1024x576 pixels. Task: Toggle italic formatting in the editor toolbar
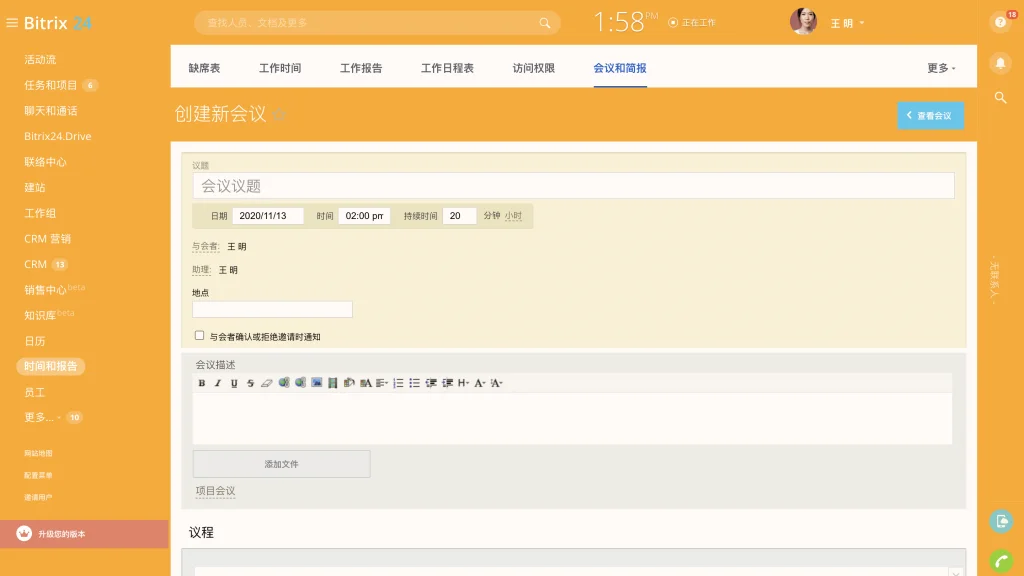pos(218,383)
